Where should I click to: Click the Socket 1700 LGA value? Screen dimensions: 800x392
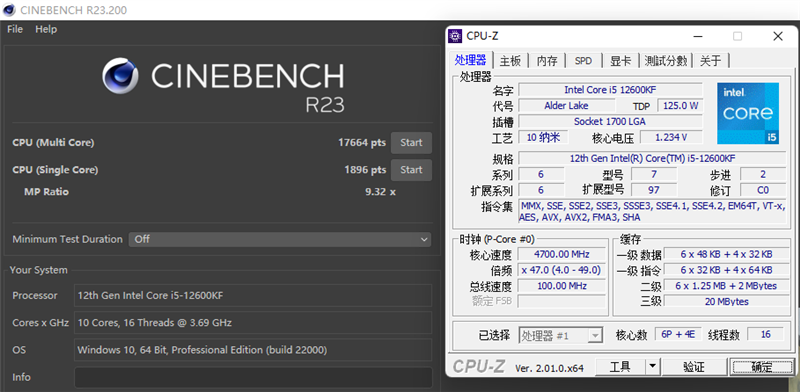[x=610, y=121]
